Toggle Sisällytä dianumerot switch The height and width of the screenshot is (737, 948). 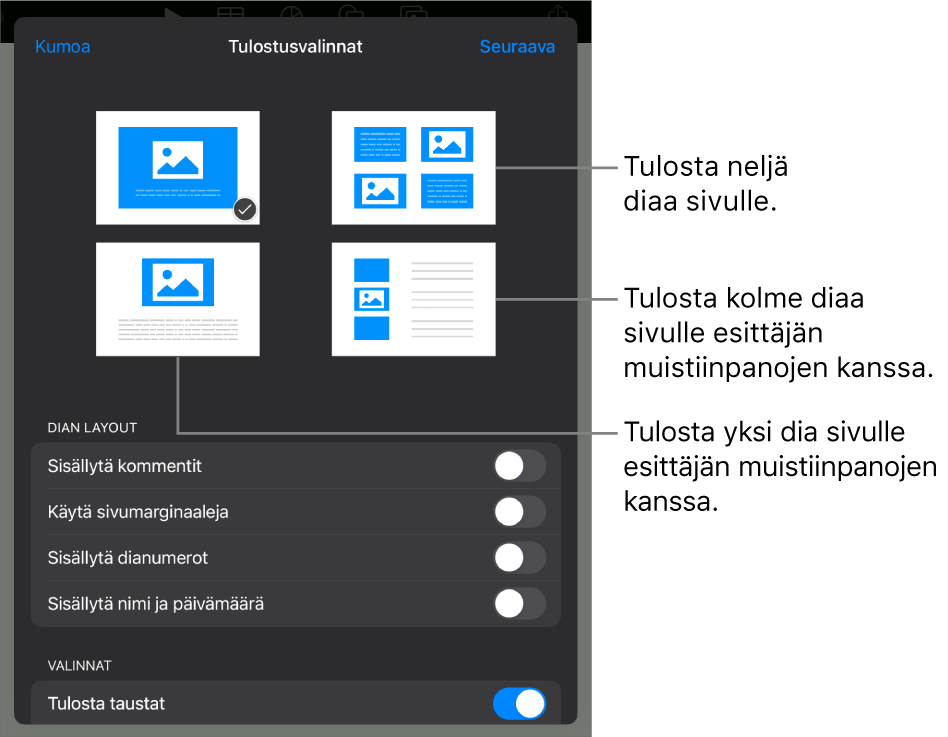tap(519, 558)
